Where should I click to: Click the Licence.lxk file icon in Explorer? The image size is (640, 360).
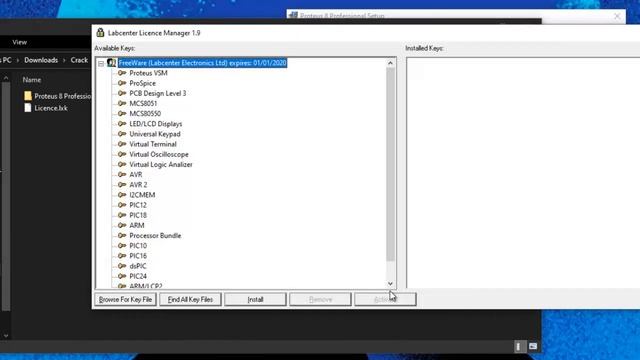tap(28, 108)
